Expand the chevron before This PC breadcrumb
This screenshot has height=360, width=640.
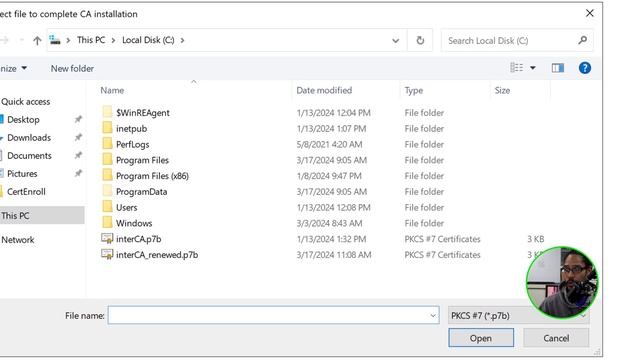[x=68, y=40]
